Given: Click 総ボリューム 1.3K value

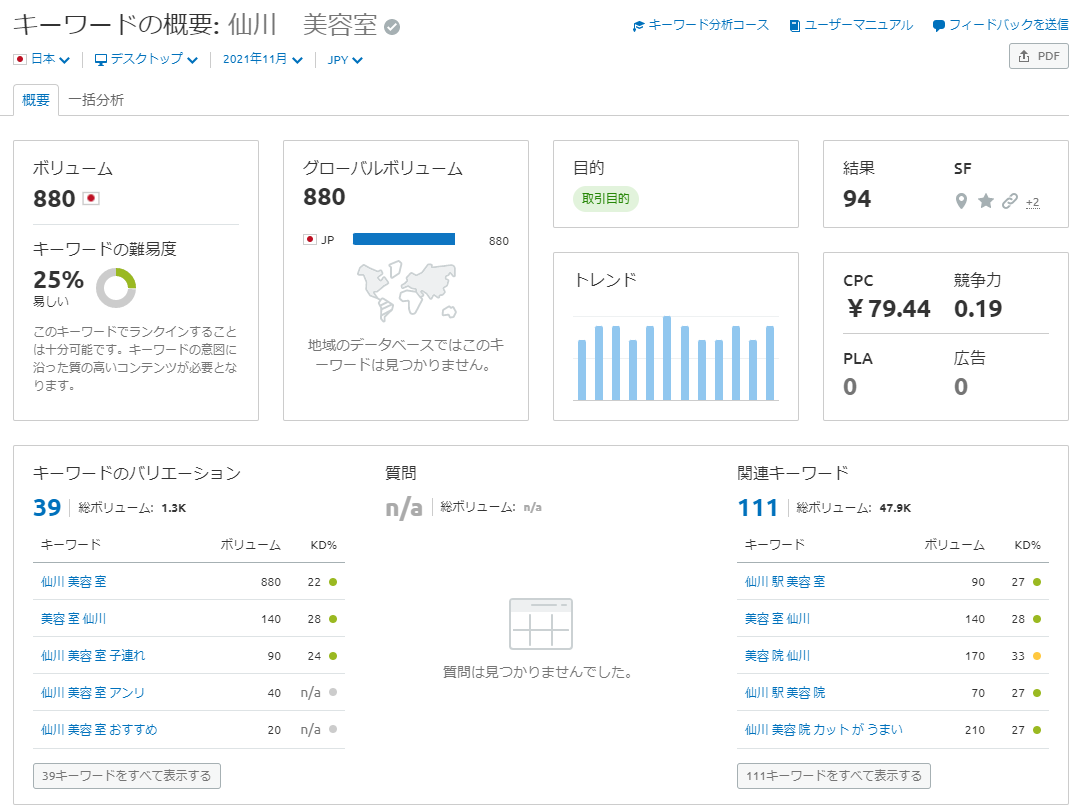Looking at the screenshot, I should point(173,508).
